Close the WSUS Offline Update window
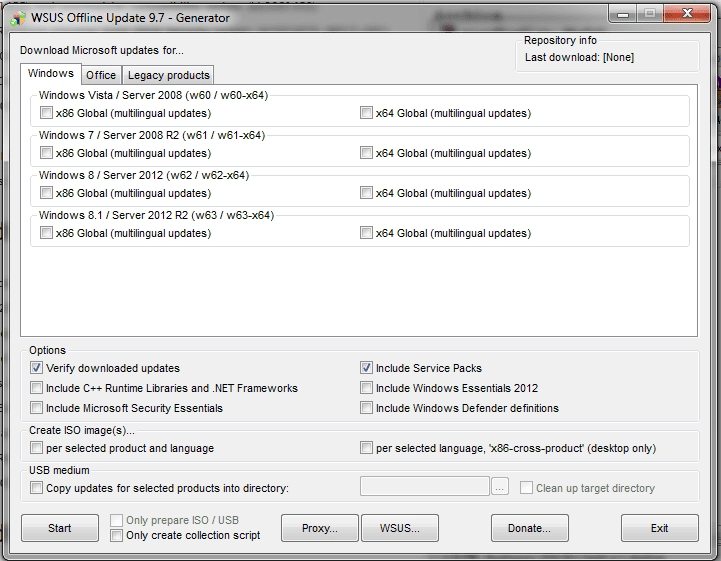721x561 pixels. (x=687, y=14)
